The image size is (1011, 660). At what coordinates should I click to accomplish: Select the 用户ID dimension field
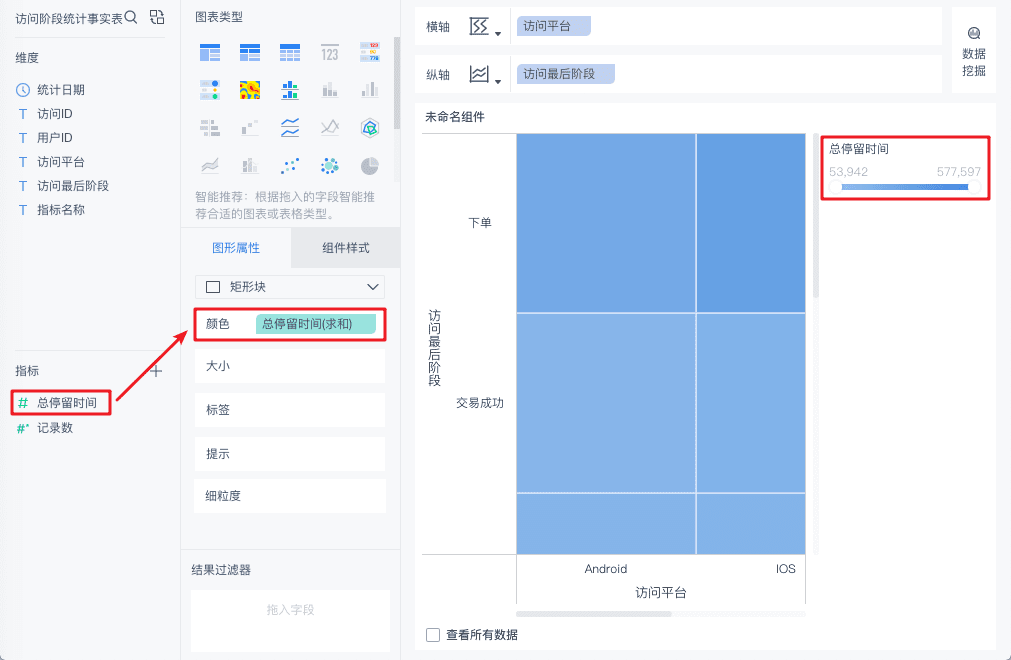click(x=55, y=137)
